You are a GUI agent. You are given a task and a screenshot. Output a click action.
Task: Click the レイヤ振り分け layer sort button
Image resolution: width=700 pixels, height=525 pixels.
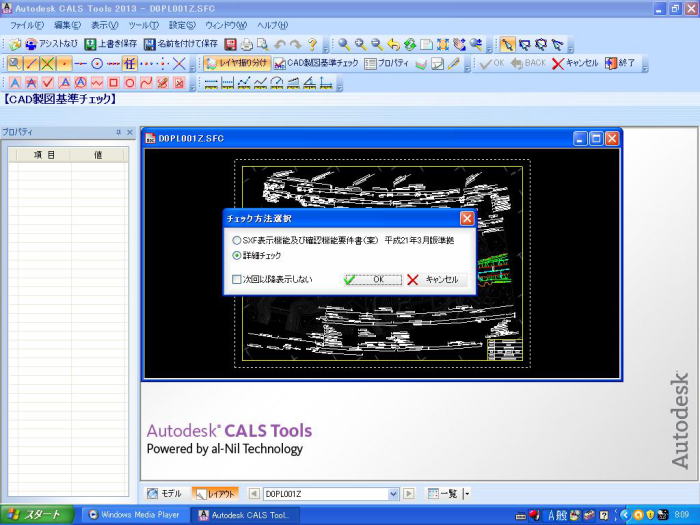tap(238, 63)
